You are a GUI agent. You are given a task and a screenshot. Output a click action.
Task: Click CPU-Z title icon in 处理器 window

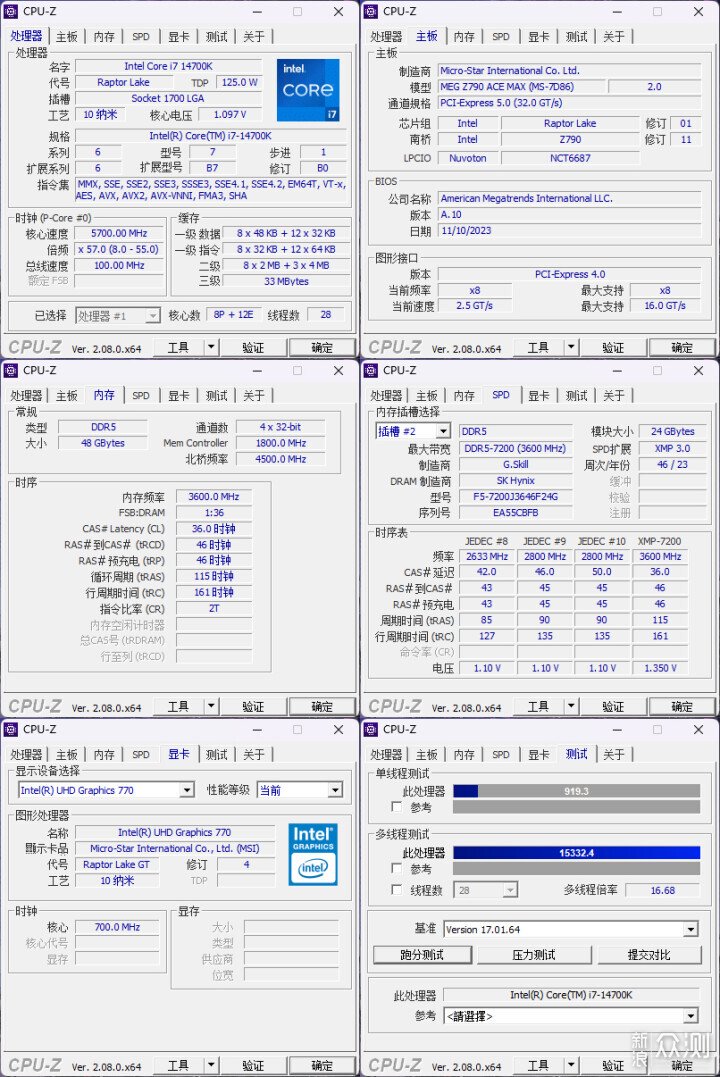click(11, 11)
